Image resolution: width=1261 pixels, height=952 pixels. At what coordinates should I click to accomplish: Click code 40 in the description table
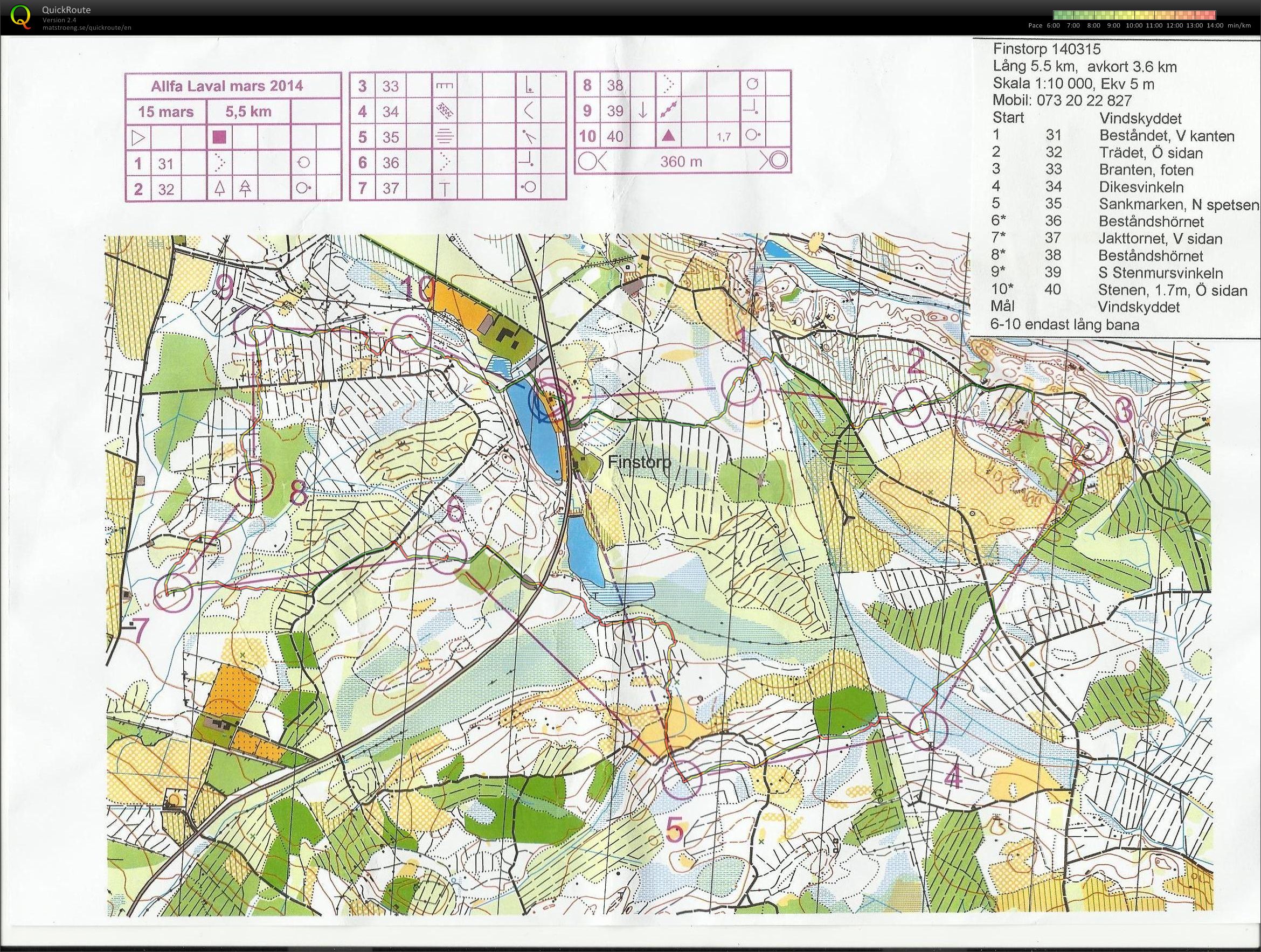click(x=615, y=136)
